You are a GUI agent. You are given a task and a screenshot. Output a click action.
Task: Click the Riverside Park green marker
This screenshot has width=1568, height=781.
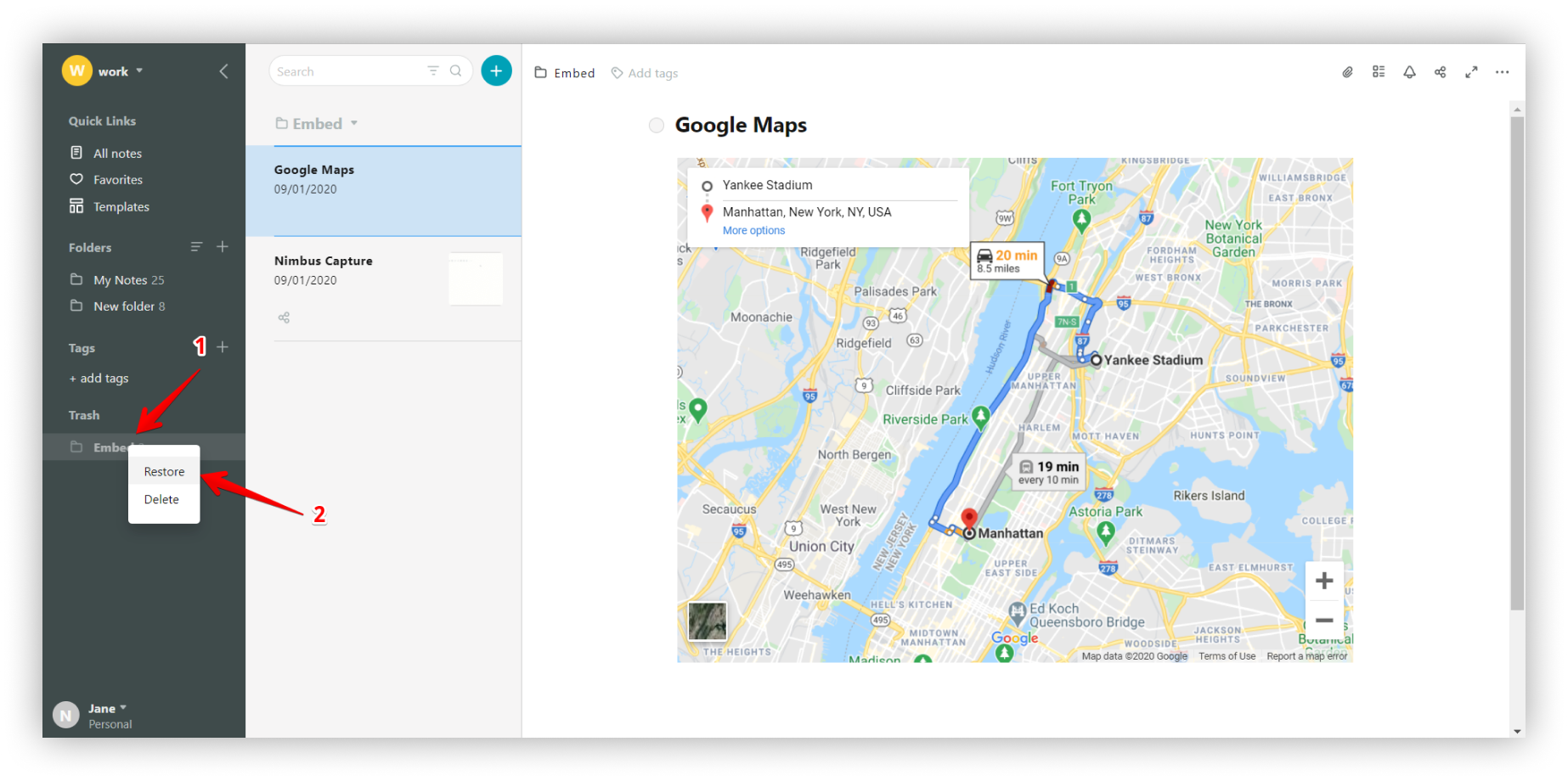pyautogui.click(x=981, y=417)
